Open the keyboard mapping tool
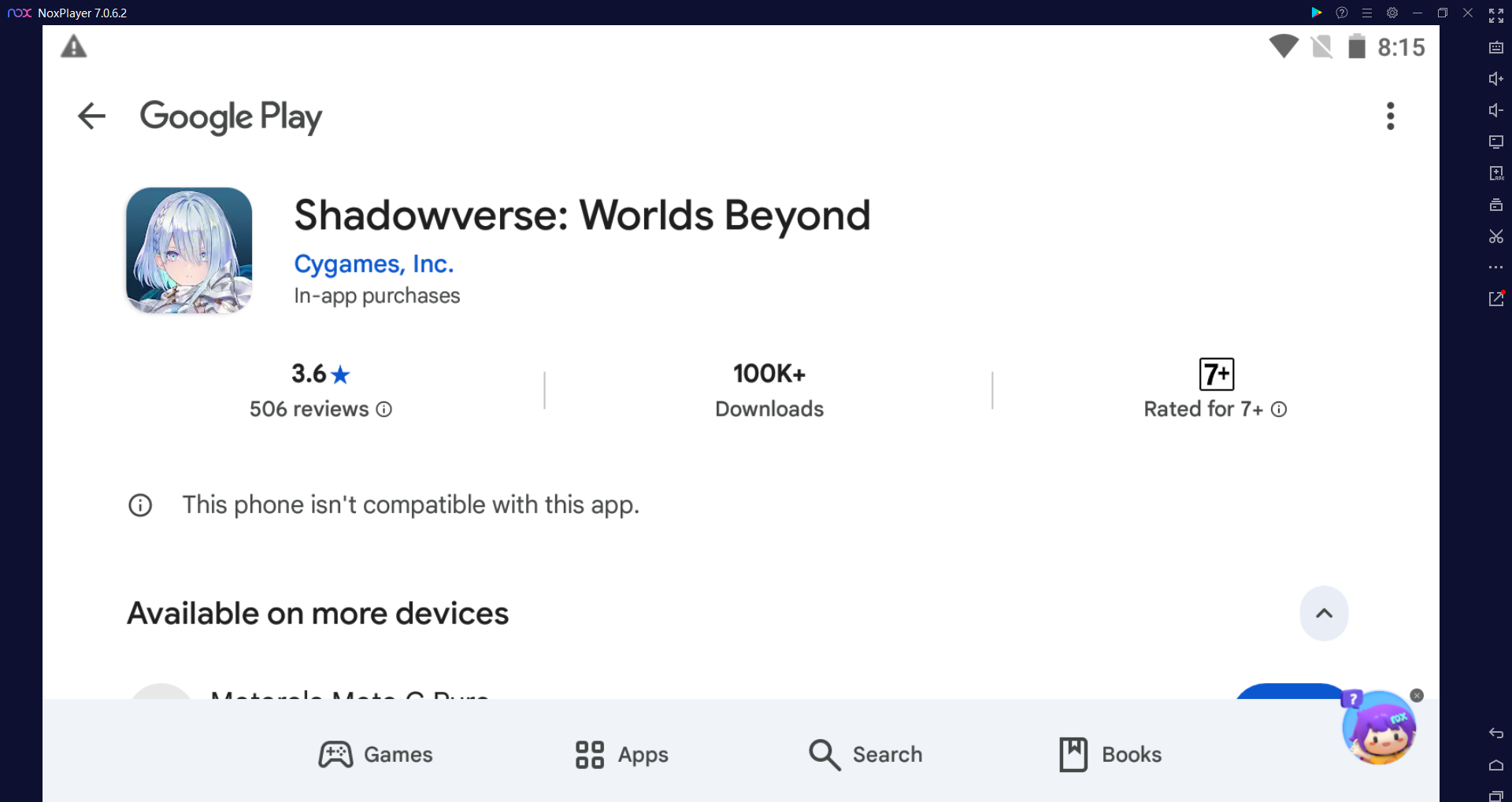The width and height of the screenshot is (1512, 802). coord(1496,48)
